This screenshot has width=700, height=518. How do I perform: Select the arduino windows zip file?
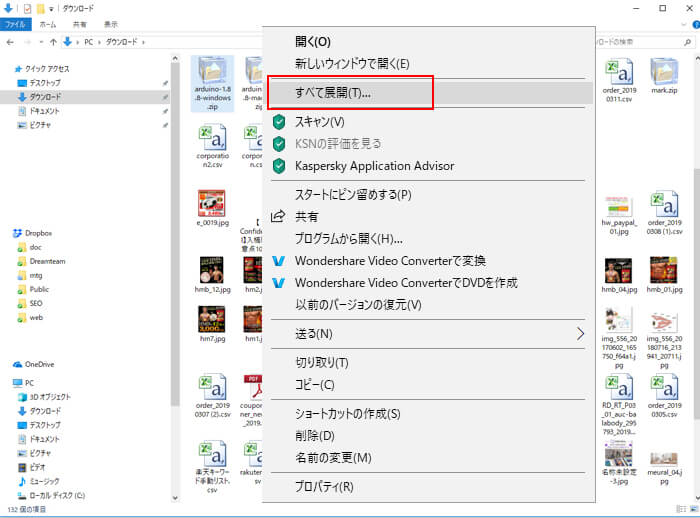pyautogui.click(x=211, y=83)
